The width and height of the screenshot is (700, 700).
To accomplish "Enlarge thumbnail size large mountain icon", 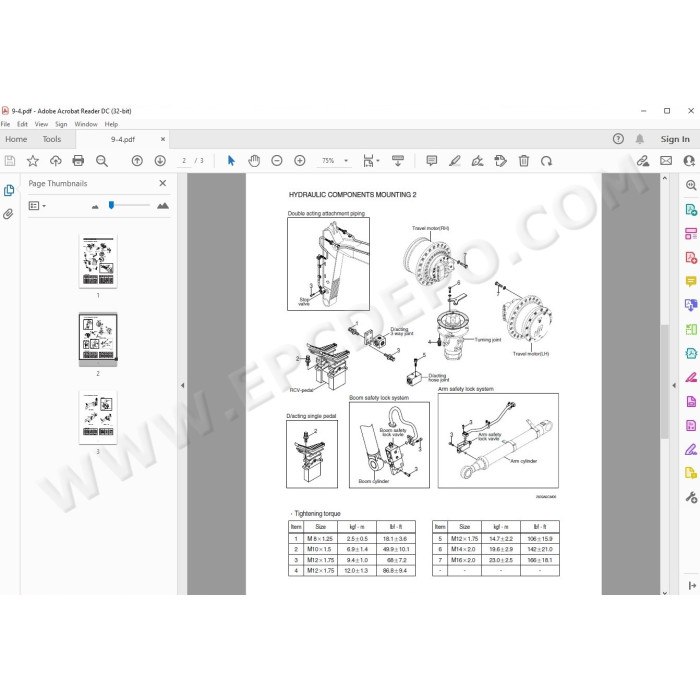I will 163,205.
